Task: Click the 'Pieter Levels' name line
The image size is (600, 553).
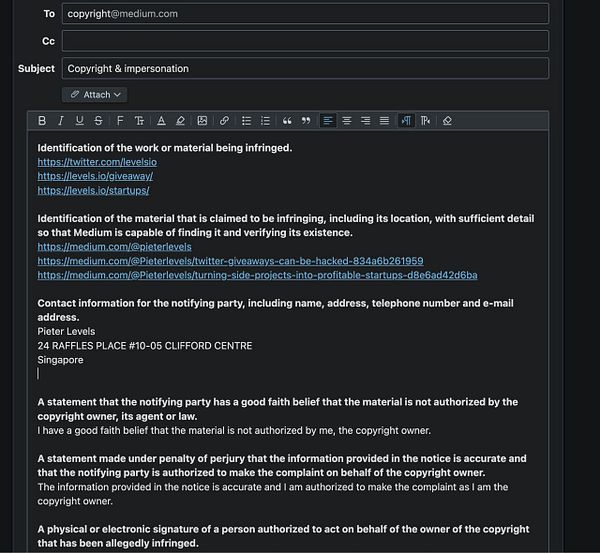Action: (66, 331)
